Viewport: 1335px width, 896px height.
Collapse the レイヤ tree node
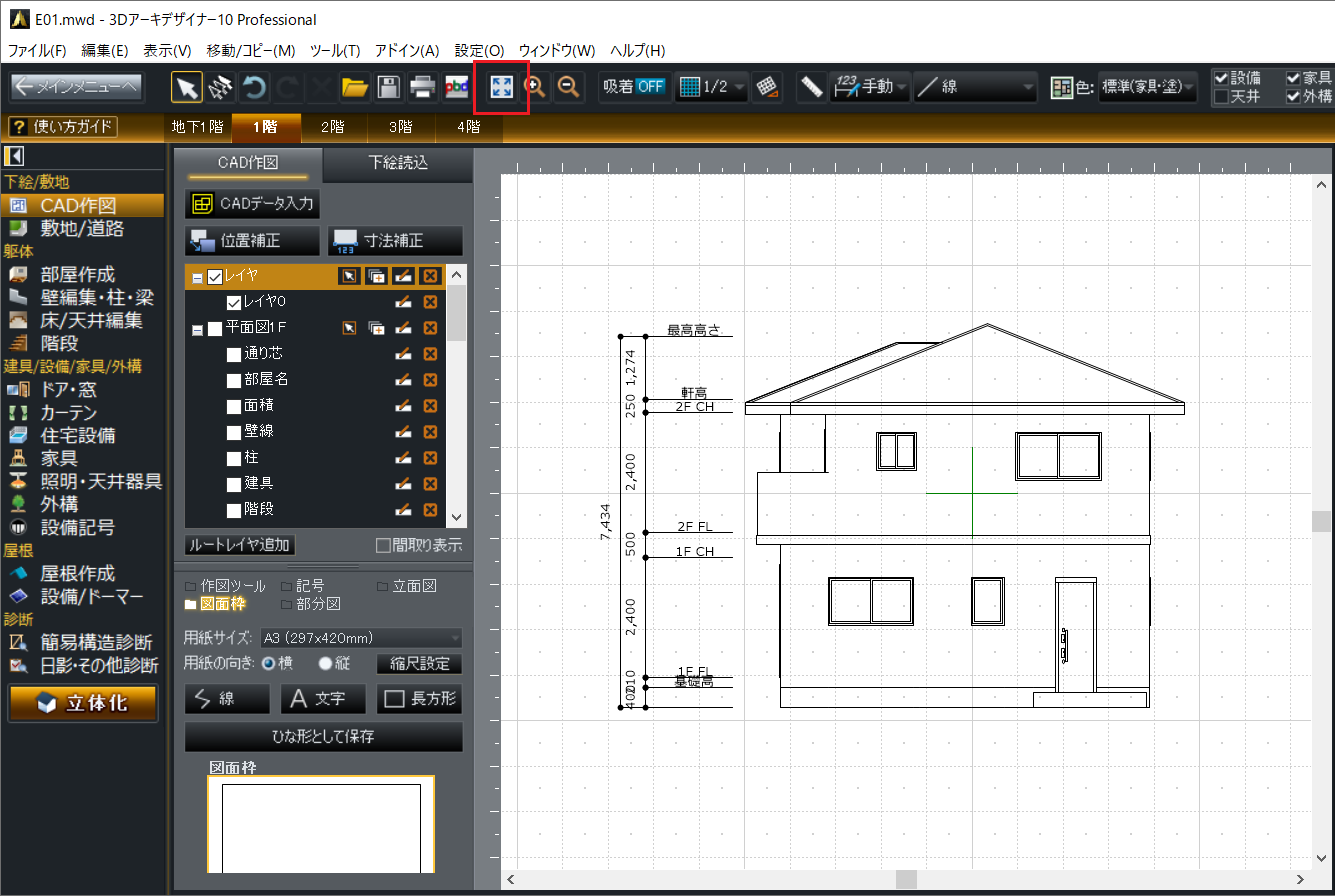pos(197,278)
